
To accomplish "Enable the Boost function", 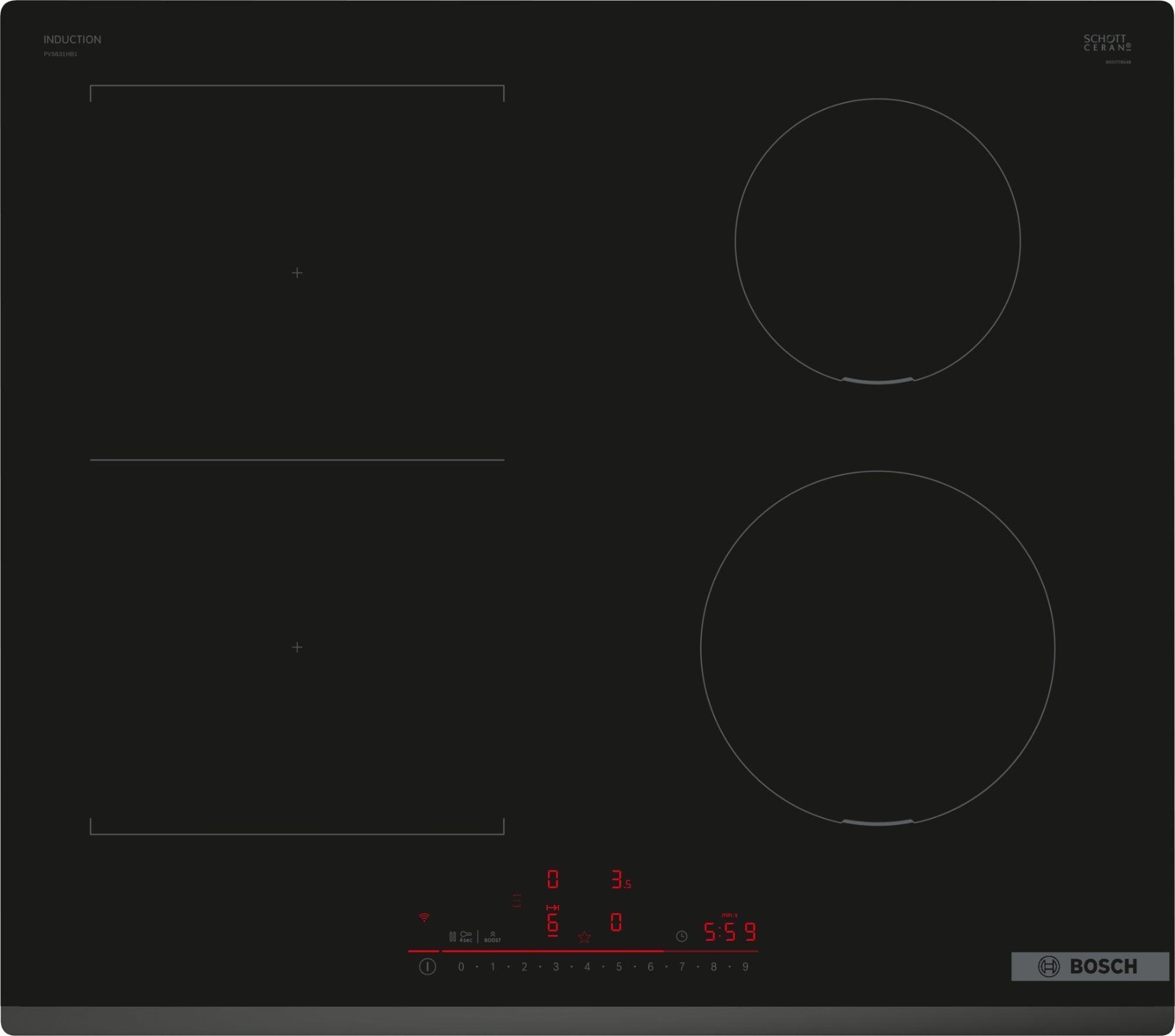I will [x=492, y=937].
